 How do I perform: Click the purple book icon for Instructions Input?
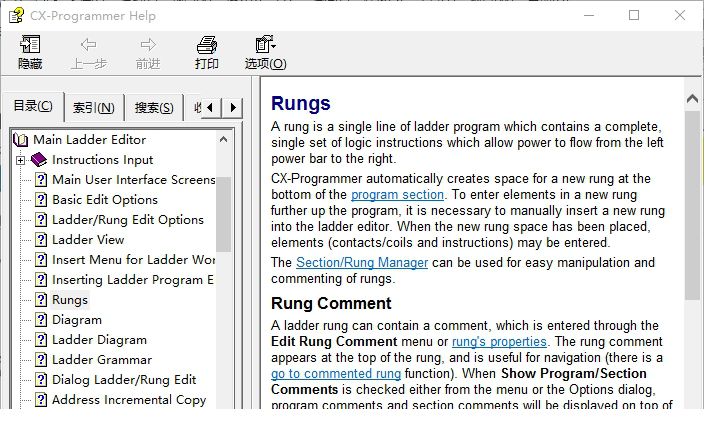click(x=39, y=159)
